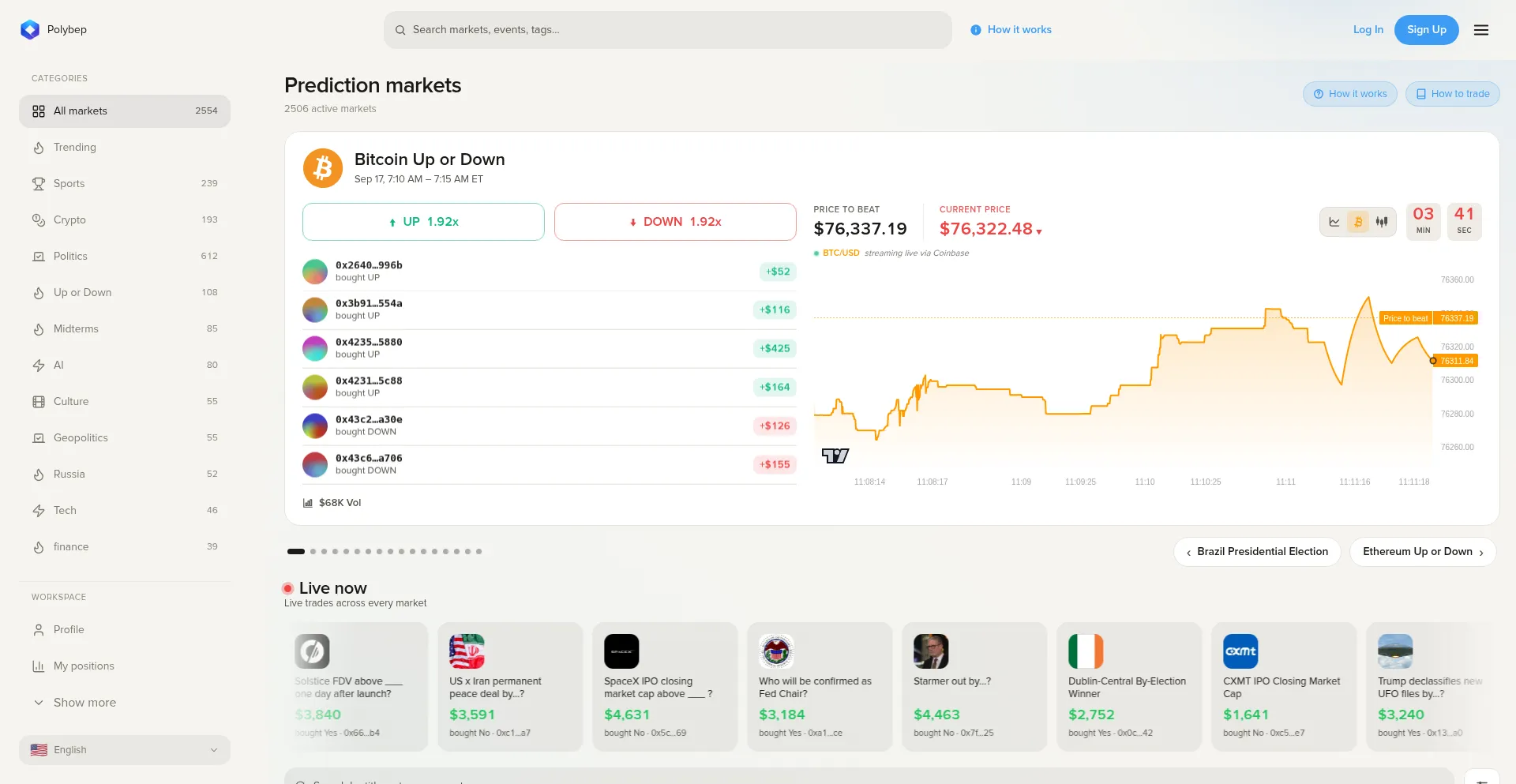This screenshot has width=1516, height=784.
Task: Switch to line chart view icon
Action: click(1334, 222)
